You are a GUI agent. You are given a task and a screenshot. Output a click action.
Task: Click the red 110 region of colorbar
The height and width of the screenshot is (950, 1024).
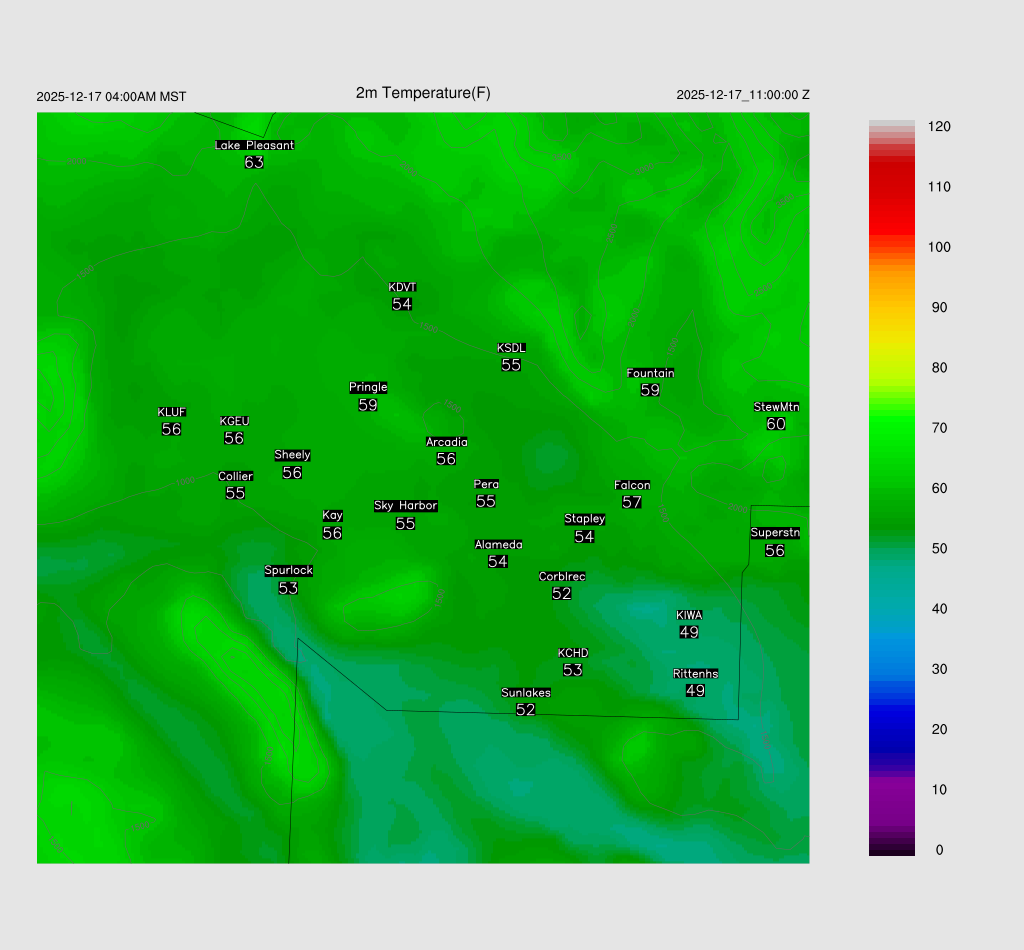(x=891, y=187)
